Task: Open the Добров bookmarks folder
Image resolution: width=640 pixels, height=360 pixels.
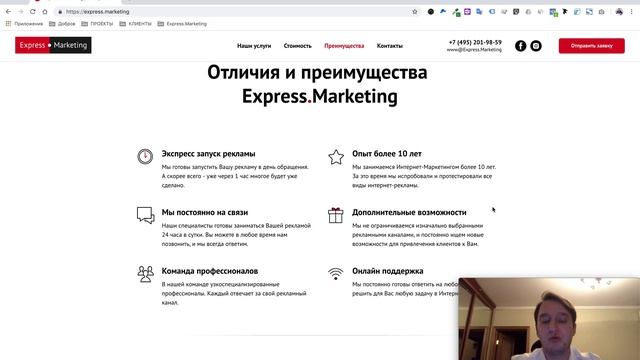Action: click(62, 24)
